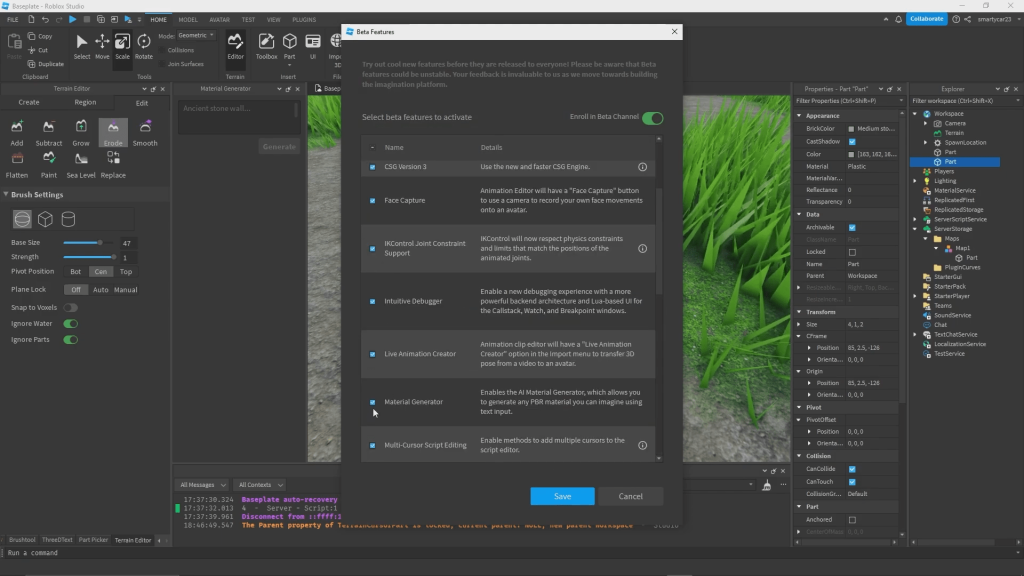Viewport: 1024px width, 576px height.
Task: Select the Smooth terrain tool
Action: (145, 133)
